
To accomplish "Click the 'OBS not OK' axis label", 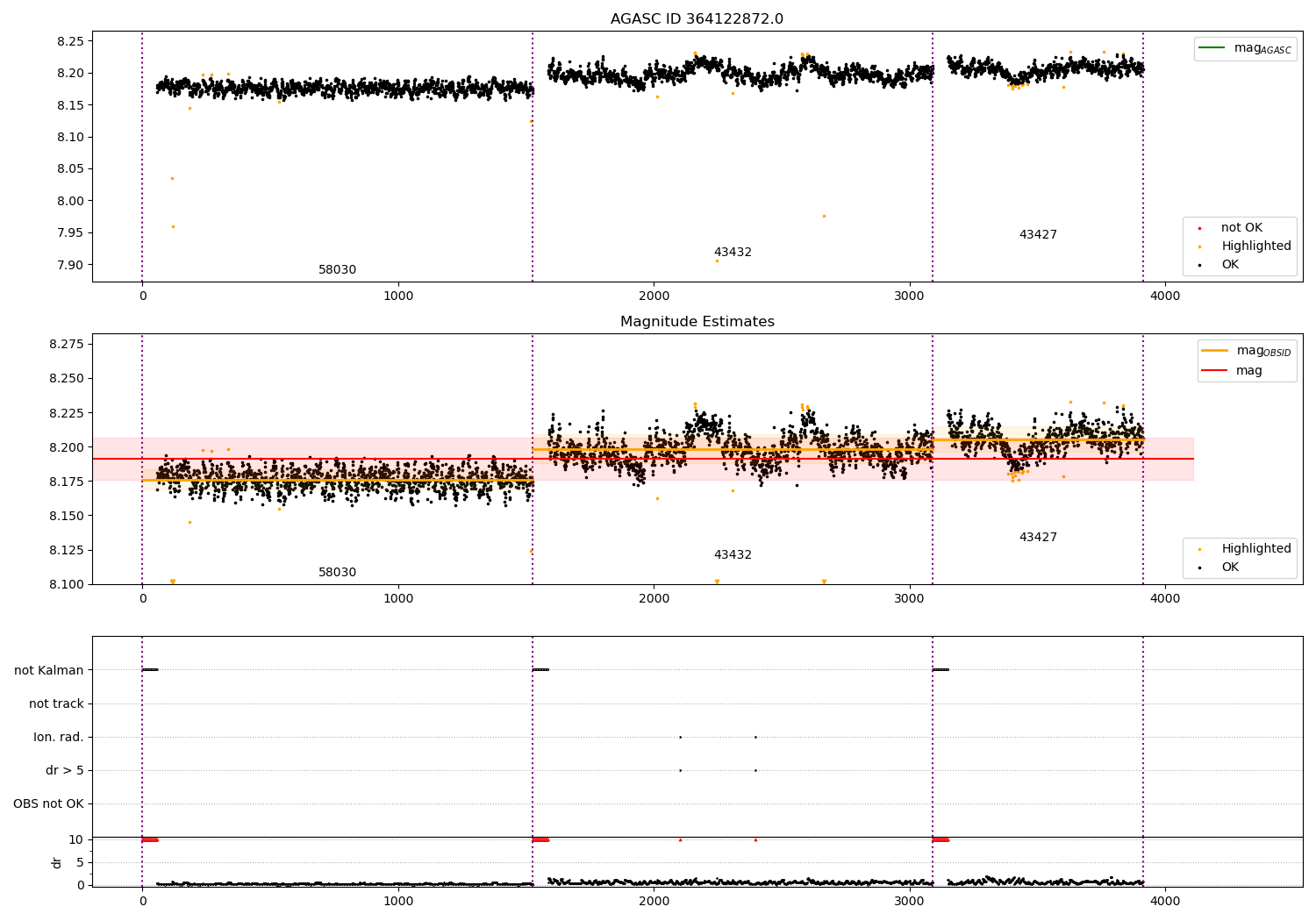I will point(48,804).
